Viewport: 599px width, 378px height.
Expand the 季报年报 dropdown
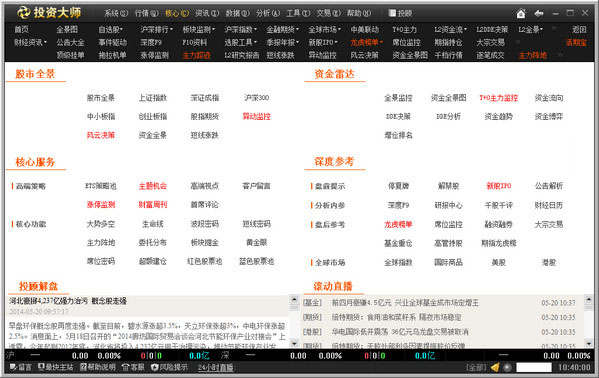(283, 42)
